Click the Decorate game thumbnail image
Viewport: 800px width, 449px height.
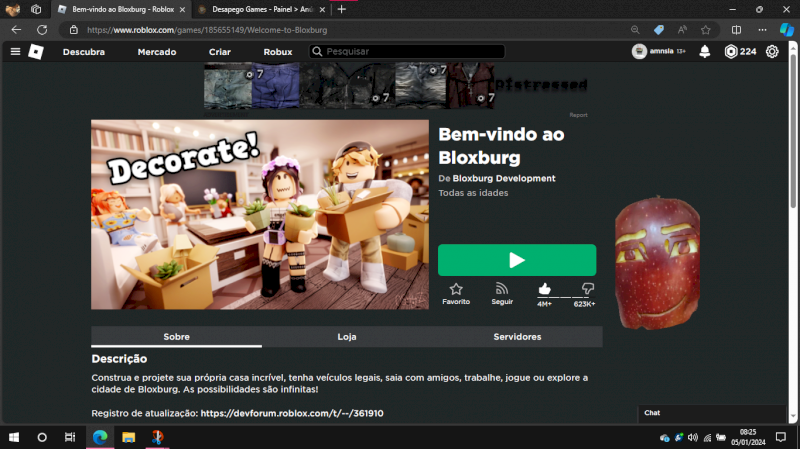pos(260,214)
